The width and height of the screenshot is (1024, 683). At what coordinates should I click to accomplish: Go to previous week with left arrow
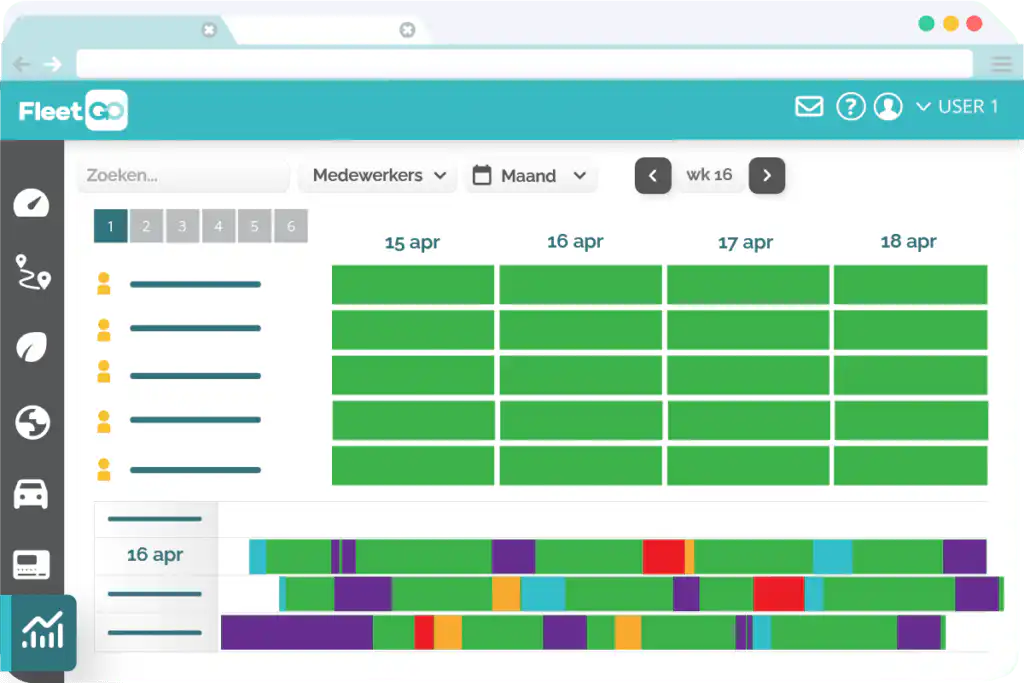point(653,176)
